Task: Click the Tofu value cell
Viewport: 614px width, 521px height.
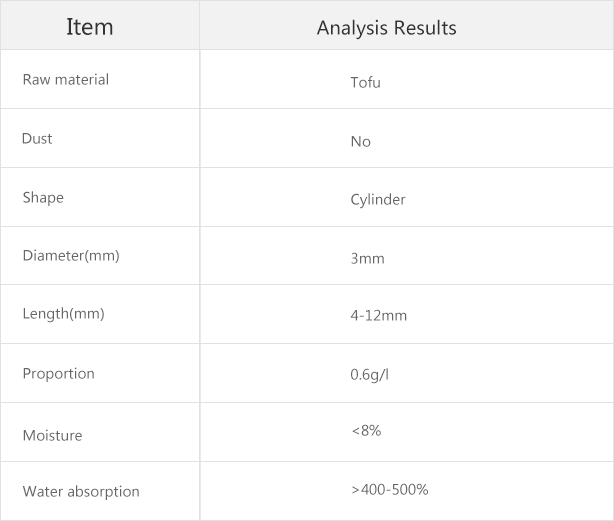Action: coord(365,83)
